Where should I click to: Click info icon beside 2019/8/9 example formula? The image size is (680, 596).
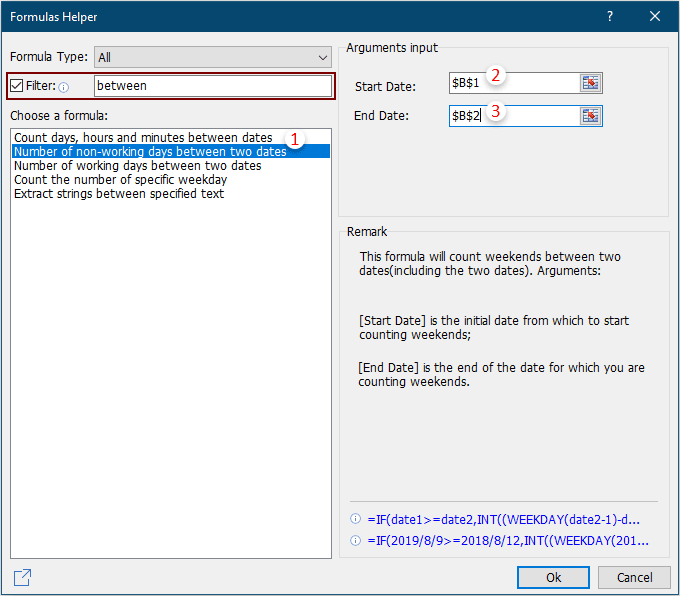(355, 541)
